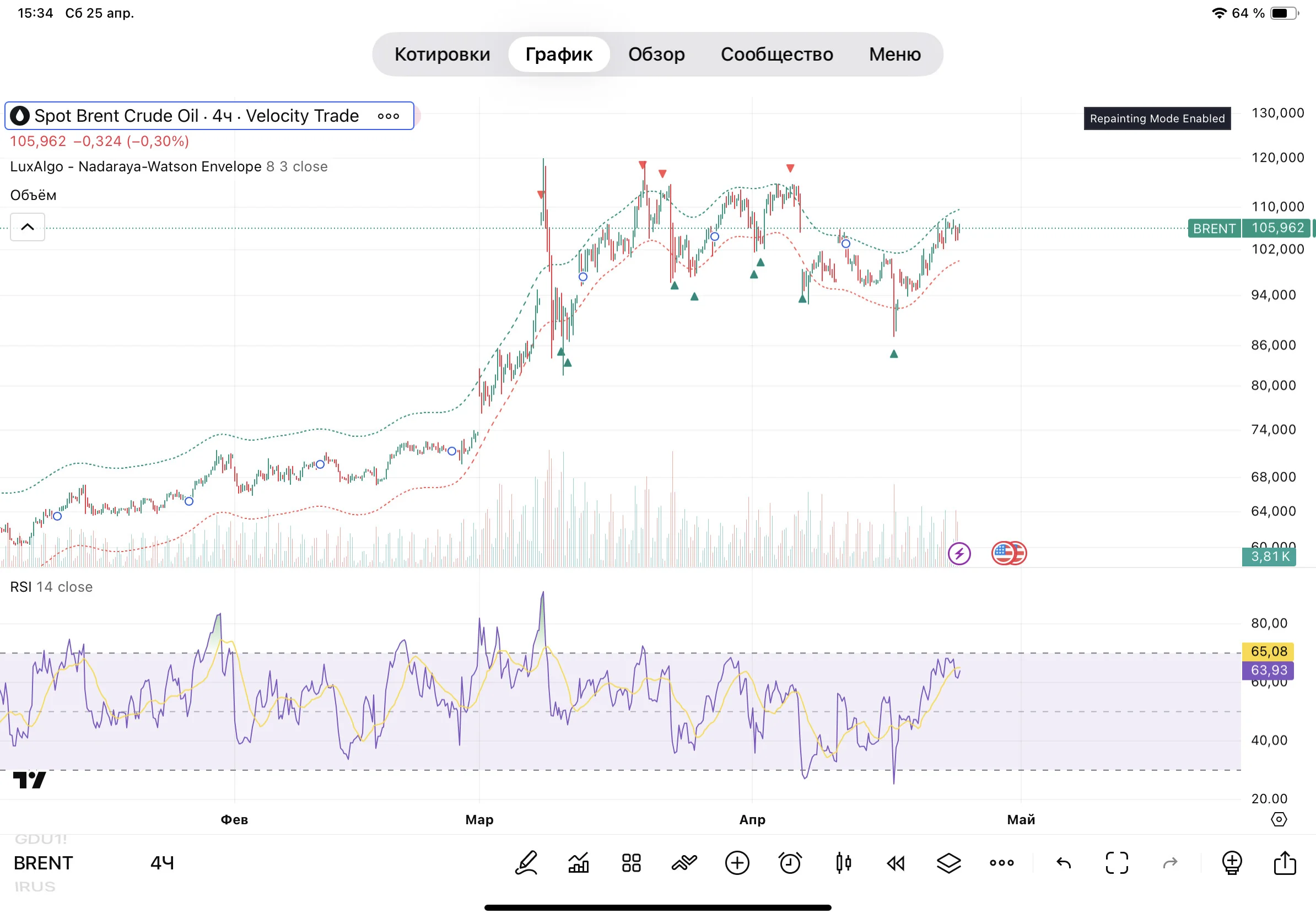Screen dimensions: 1316x919
Task: Toggle fullscreen chart mode
Action: tap(1117, 863)
